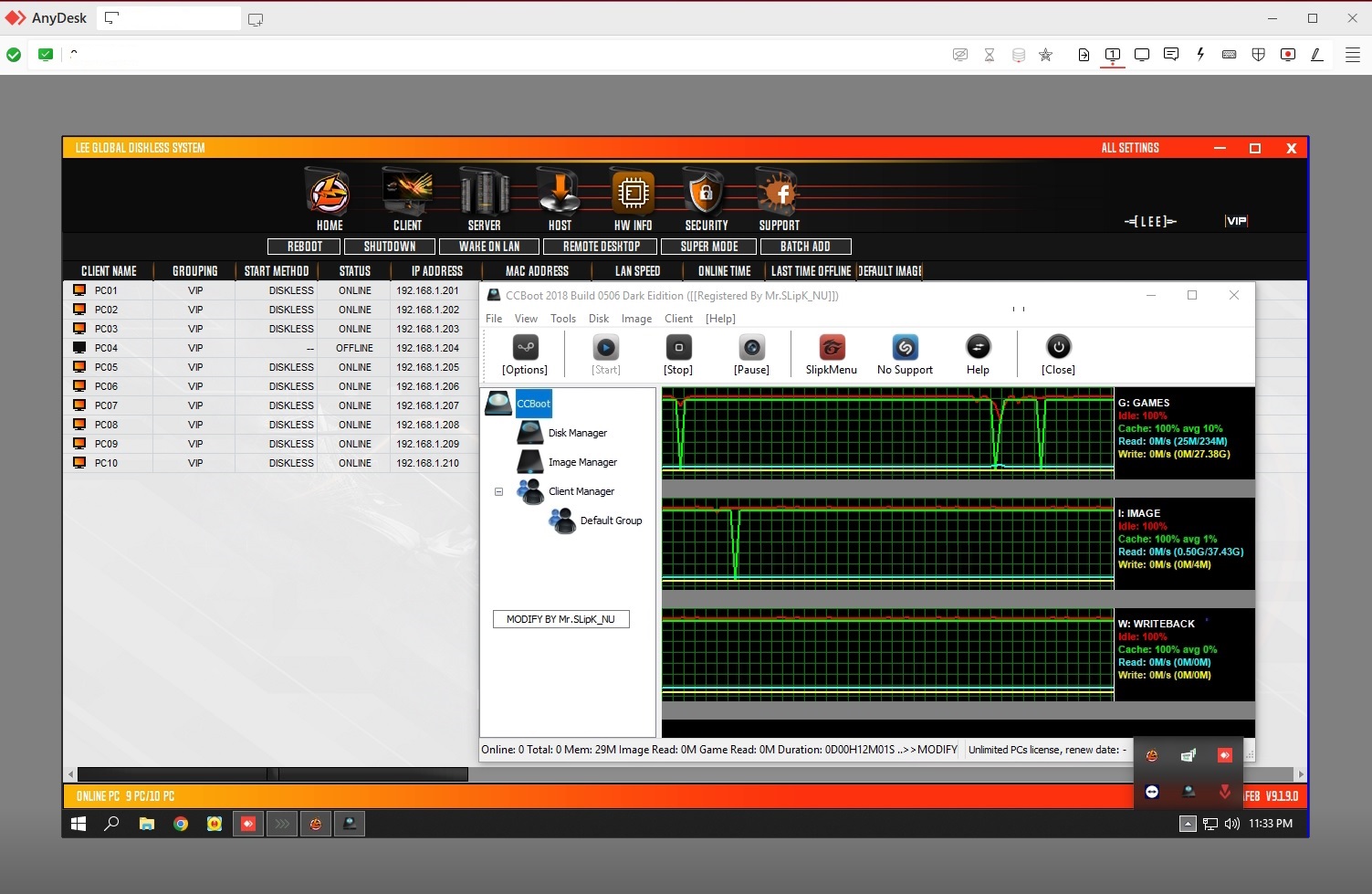Click AnyDesk session recording icon

[x=1288, y=55]
